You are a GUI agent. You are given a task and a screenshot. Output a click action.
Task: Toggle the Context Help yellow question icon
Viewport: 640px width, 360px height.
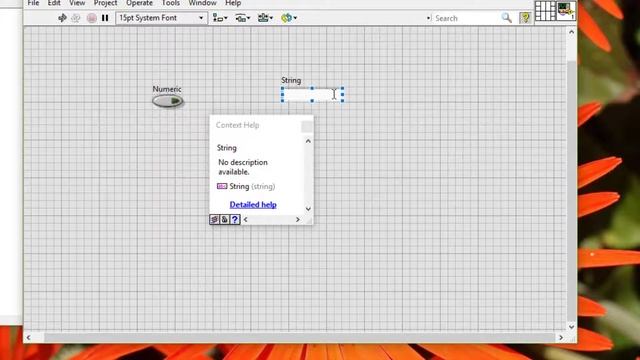[525, 18]
